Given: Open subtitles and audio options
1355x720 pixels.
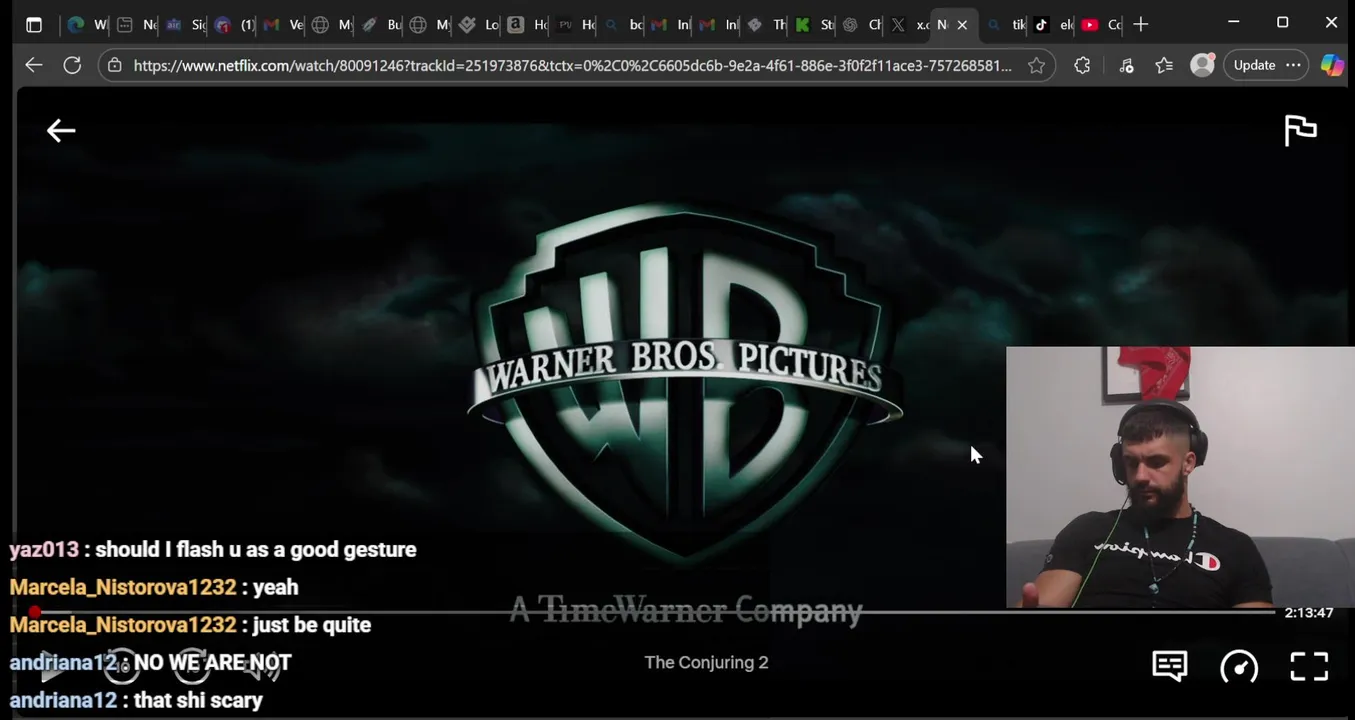Looking at the screenshot, I should point(1169,666).
